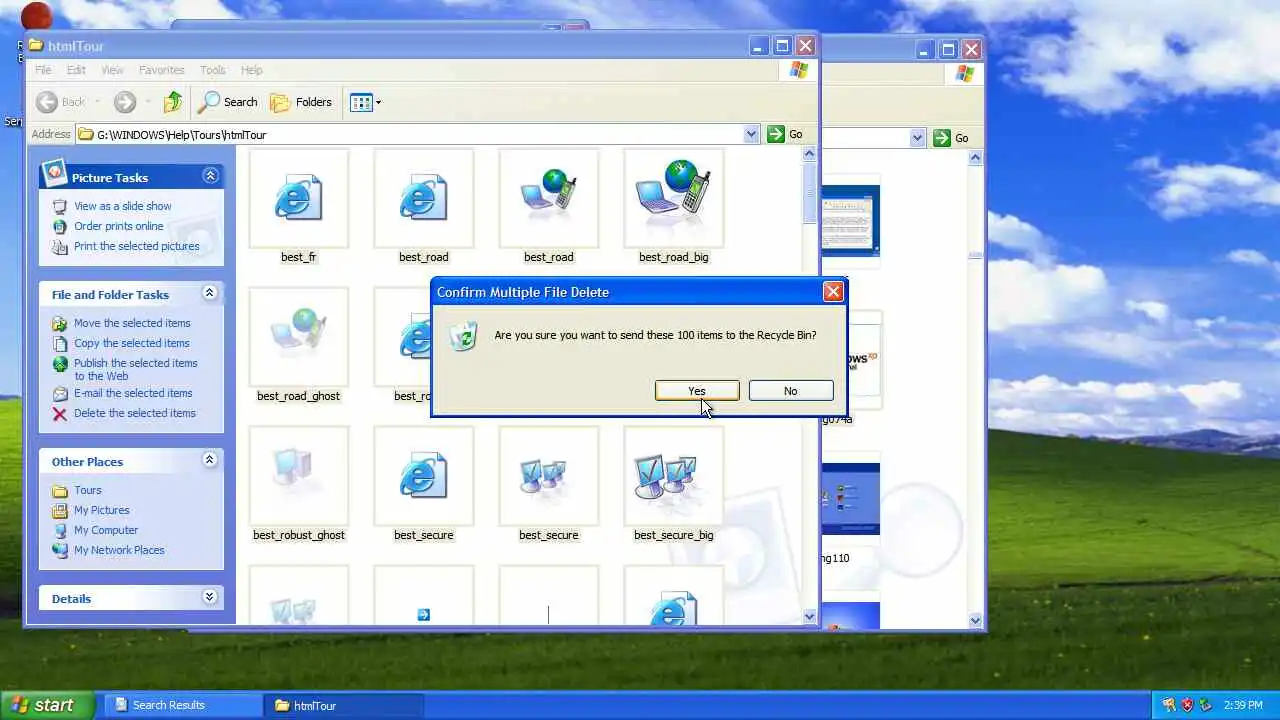Image resolution: width=1280 pixels, height=720 pixels.
Task: Open the Tools menu
Action: pos(212,70)
